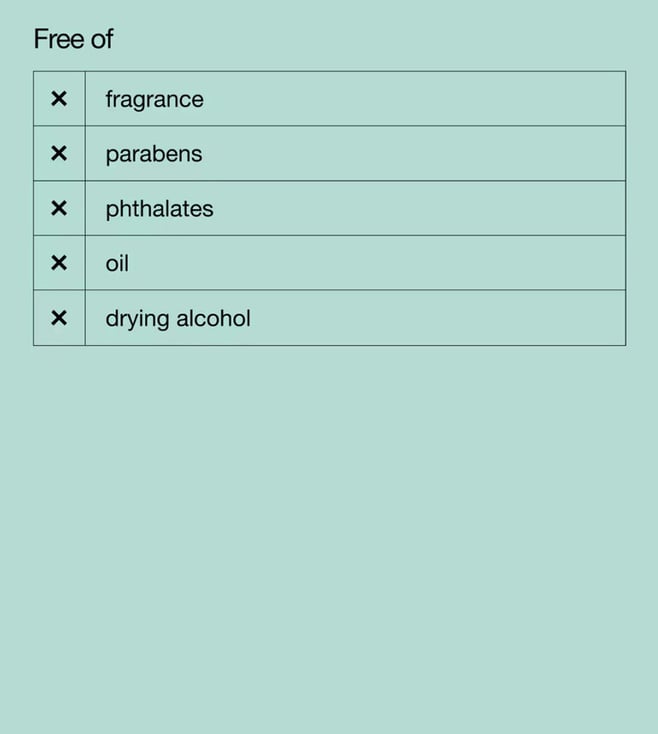This screenshot has height=734, width=658.
Task: Select the oil text label
Action: tap(117, 264)
